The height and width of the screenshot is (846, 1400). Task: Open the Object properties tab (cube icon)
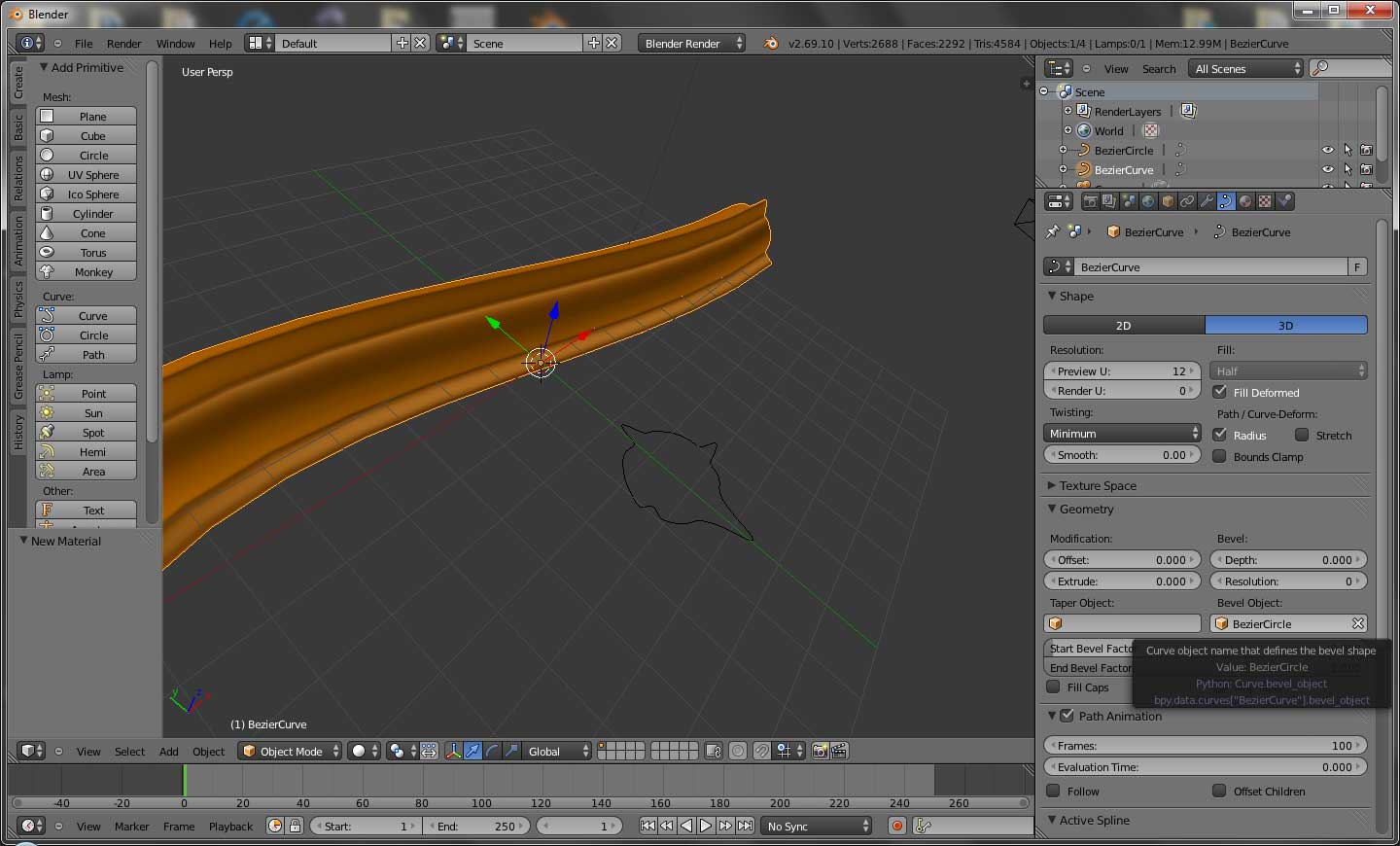click(x=1168, y=201)
